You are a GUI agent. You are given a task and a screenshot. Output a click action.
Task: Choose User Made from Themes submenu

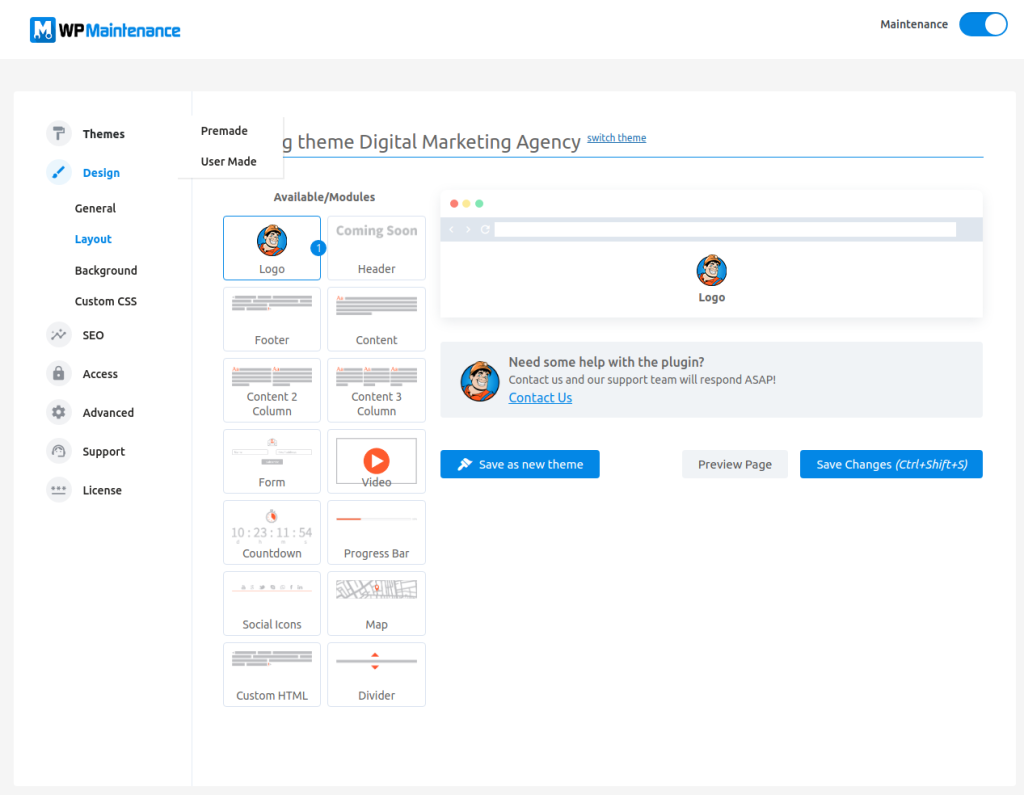pyautogui.click(x=229, y=161)
